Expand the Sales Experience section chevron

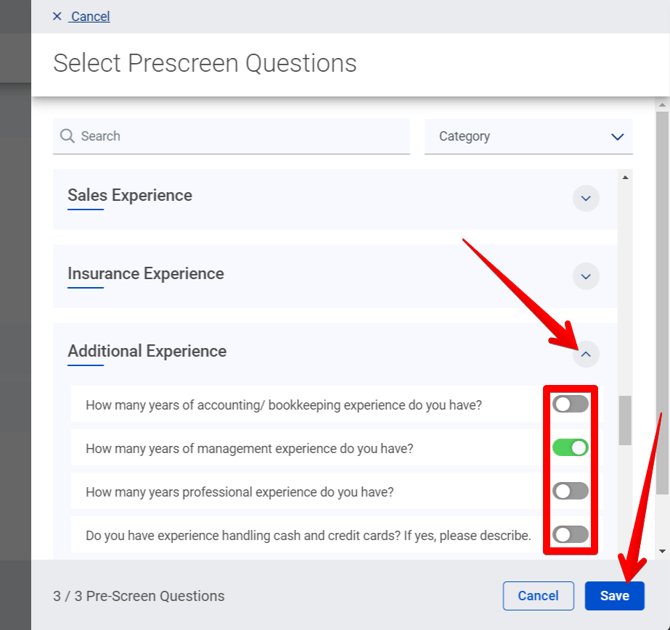click(x=586, y=198)
